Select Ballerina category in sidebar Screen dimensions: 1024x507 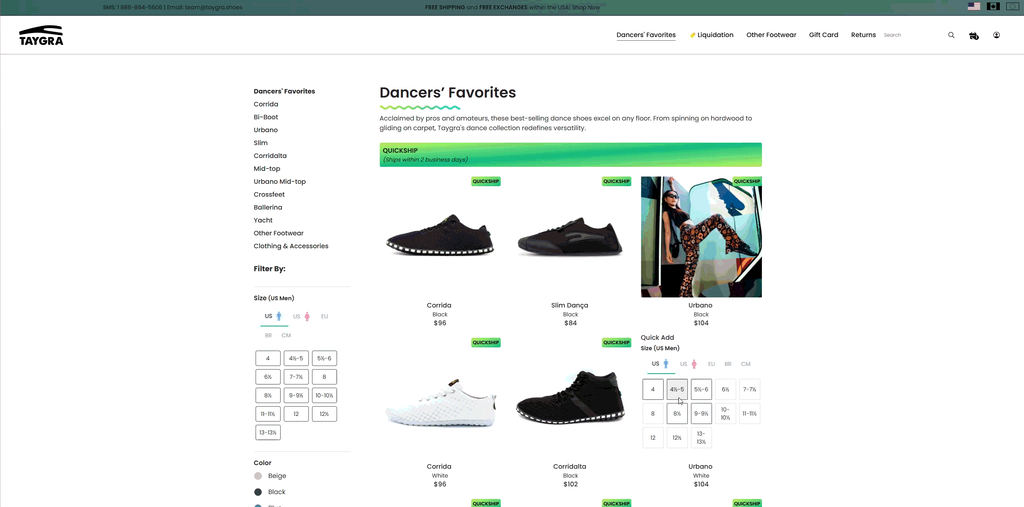(x=268, y=208)
